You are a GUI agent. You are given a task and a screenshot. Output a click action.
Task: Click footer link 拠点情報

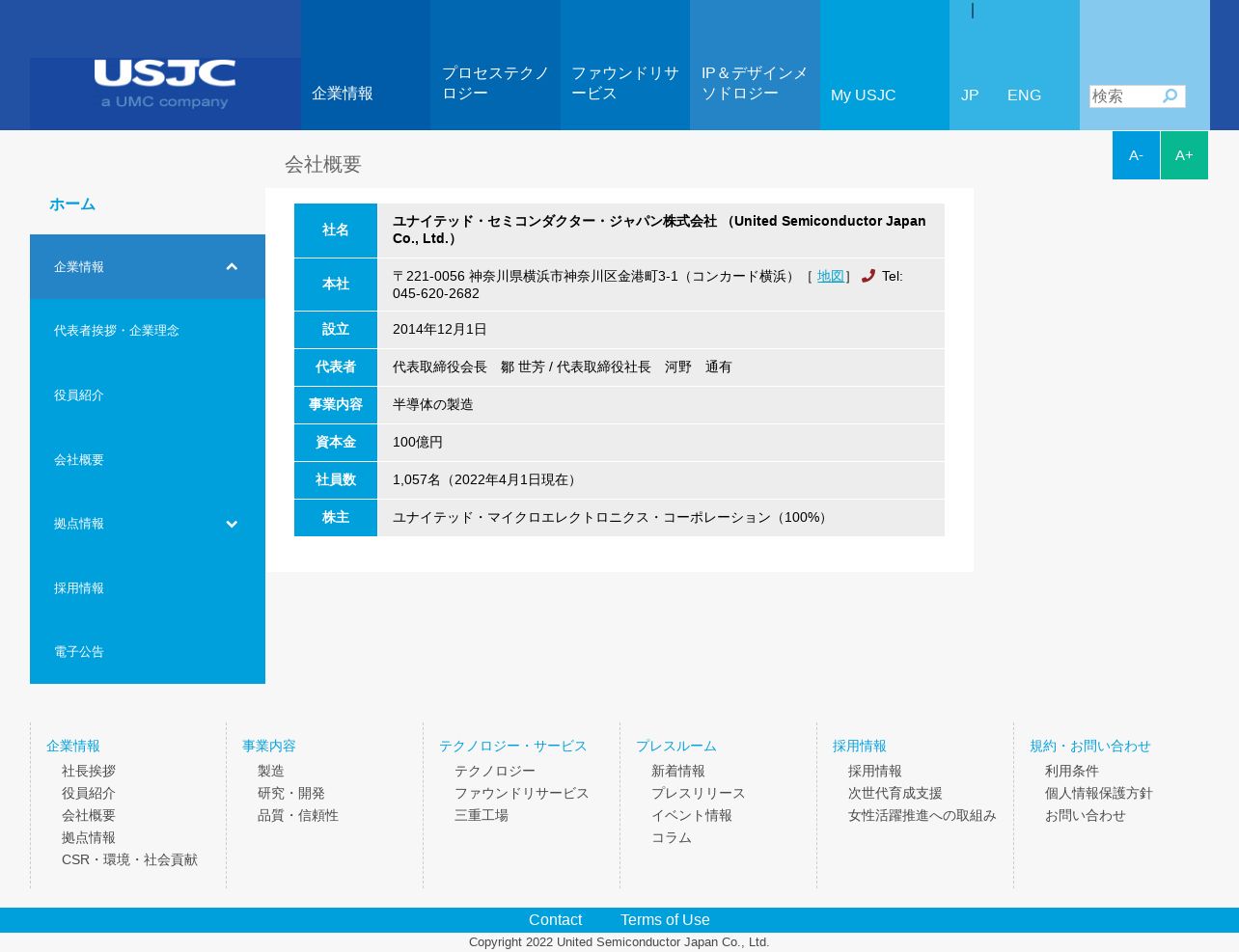[x=89, y=837]
